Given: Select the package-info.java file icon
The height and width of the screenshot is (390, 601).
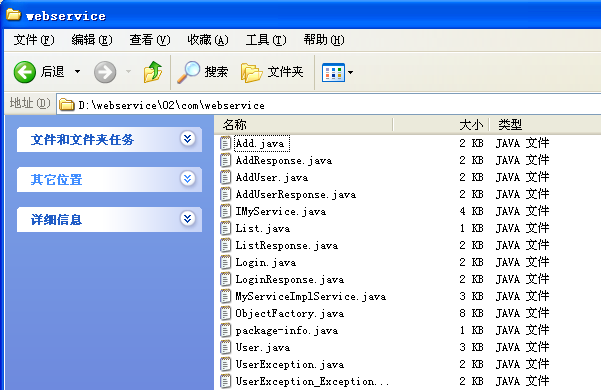Looking at the screenshot, I should tap(225, 330).
